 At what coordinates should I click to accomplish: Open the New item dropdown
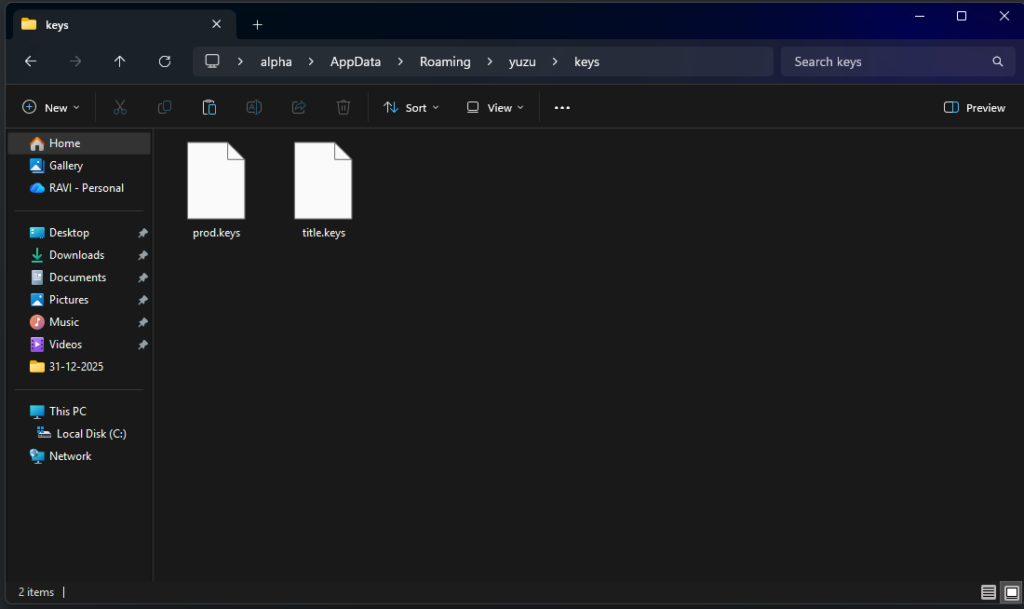pyautogui.click(x=51, y=107)
